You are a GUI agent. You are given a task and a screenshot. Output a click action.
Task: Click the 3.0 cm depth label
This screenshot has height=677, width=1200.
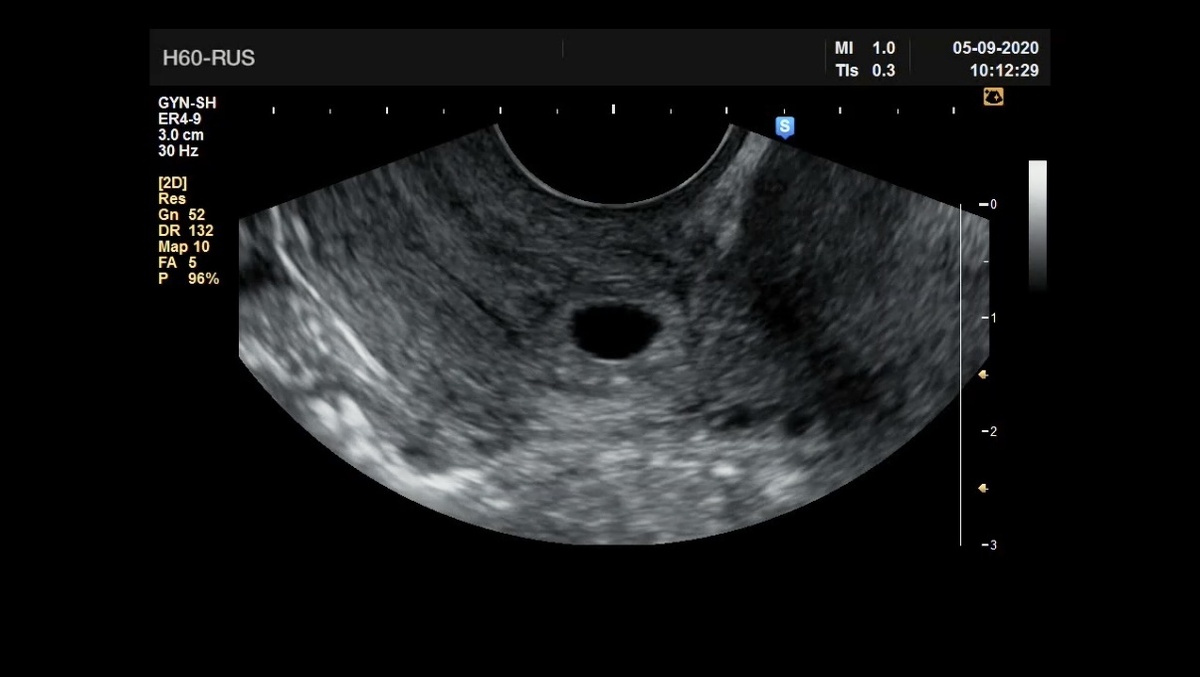pyautogui.click(x=181, y=135)
